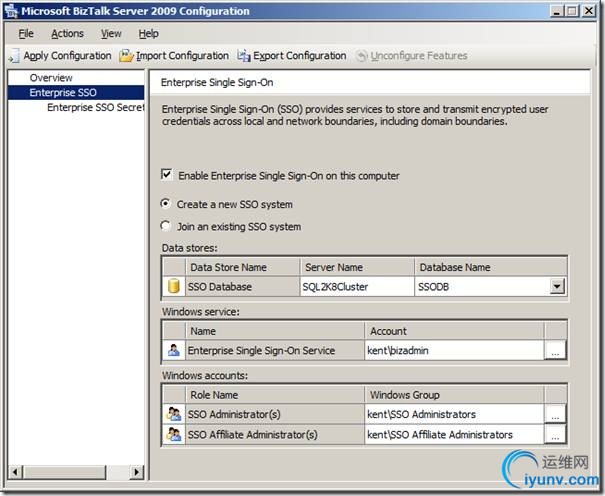Click kent\SSO Administrators group field

(454, 414)
